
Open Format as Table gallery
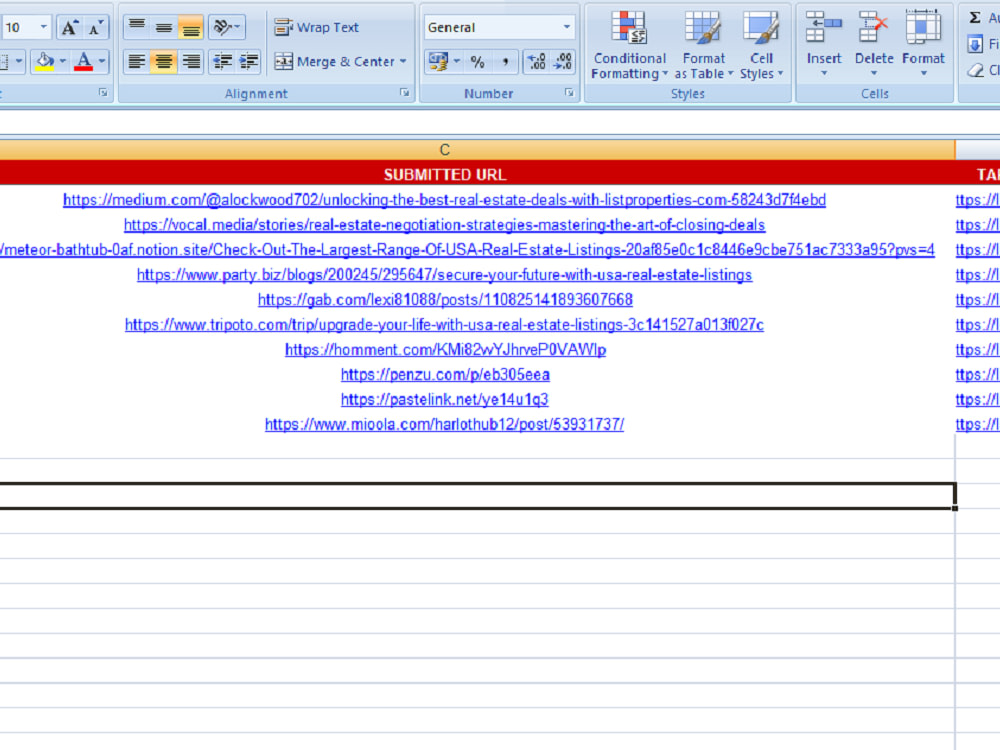tap(704, 45)
